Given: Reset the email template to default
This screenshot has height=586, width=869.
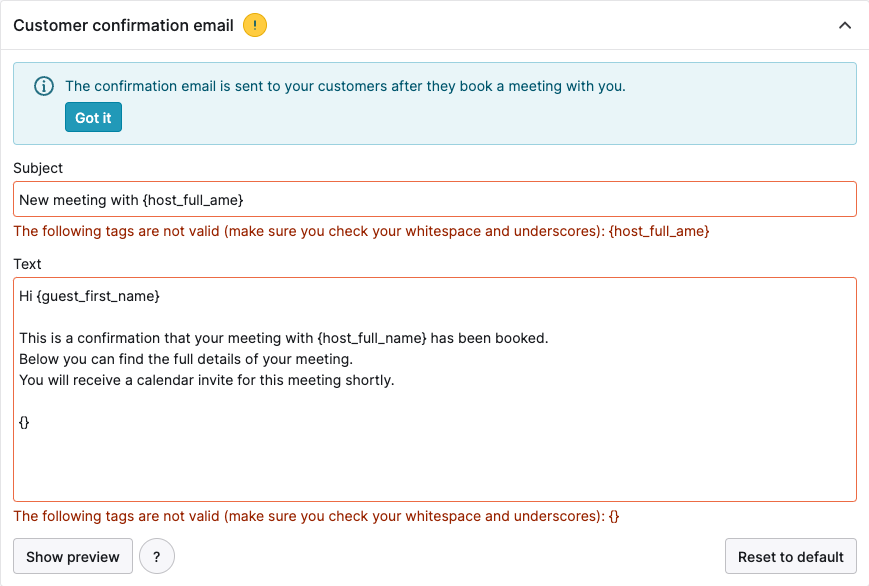Looking at the screenshot, I should [790, 556].
